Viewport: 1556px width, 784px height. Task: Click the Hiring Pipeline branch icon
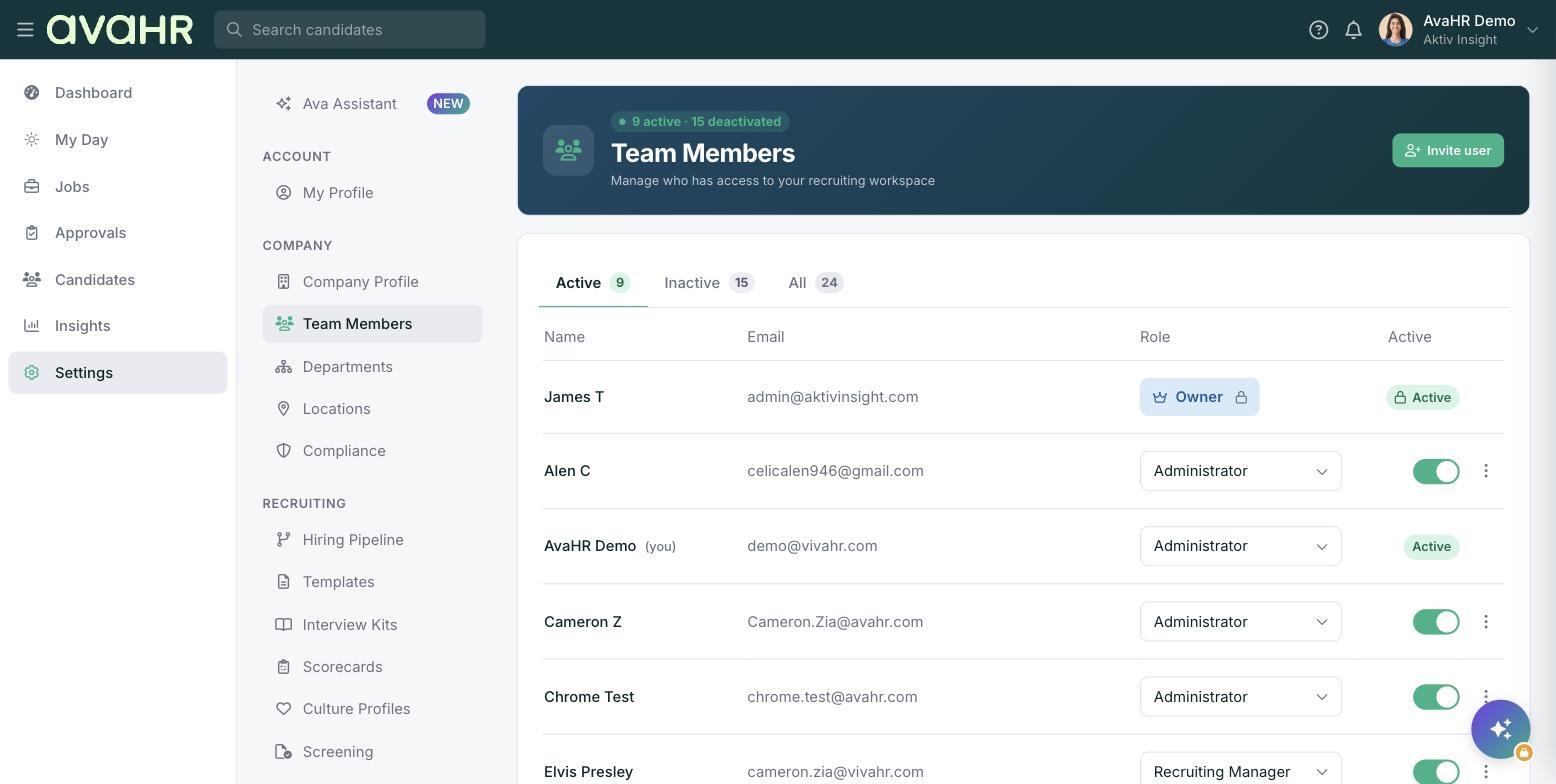pyautogui.click(x=284, y=540)
